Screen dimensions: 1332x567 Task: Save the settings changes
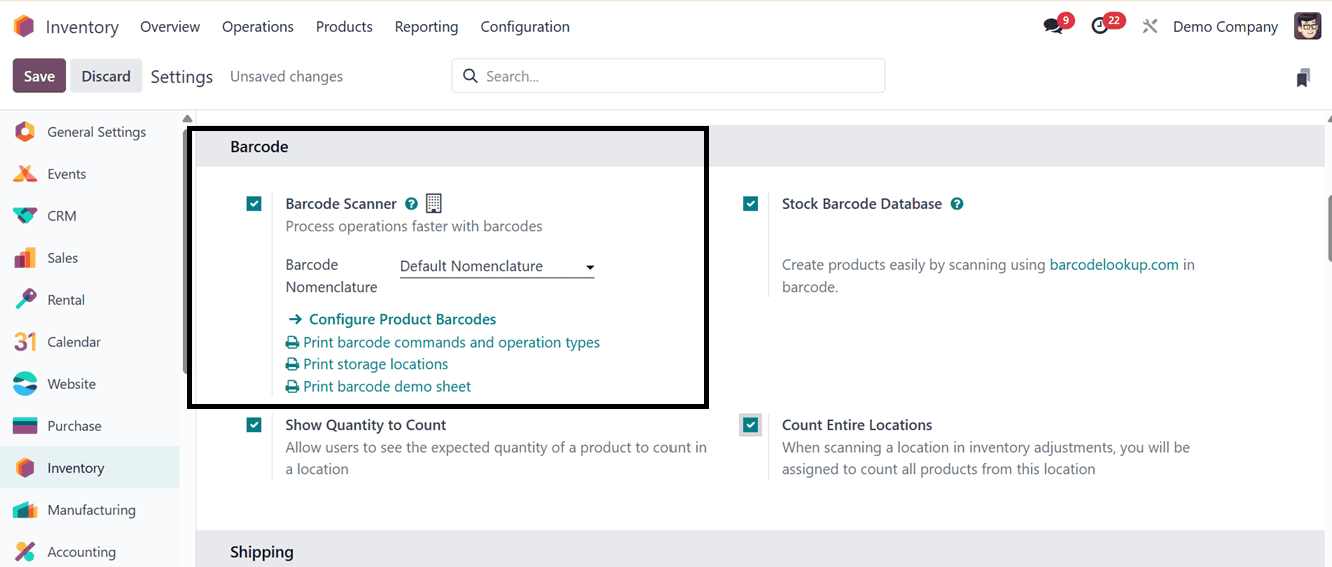tap(39, 76)
